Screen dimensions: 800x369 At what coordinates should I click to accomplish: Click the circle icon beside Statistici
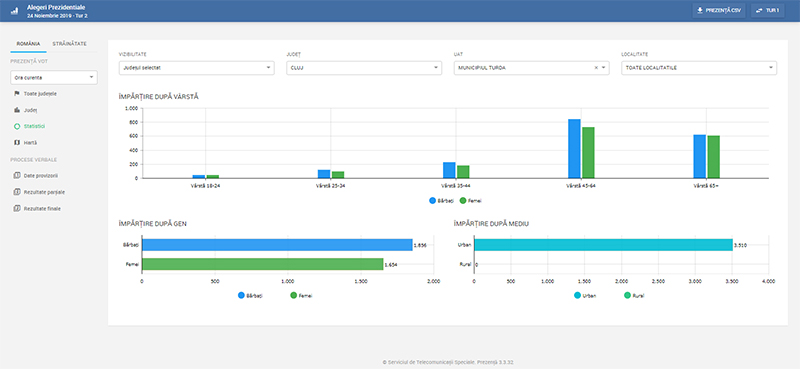tap(17, 126)
